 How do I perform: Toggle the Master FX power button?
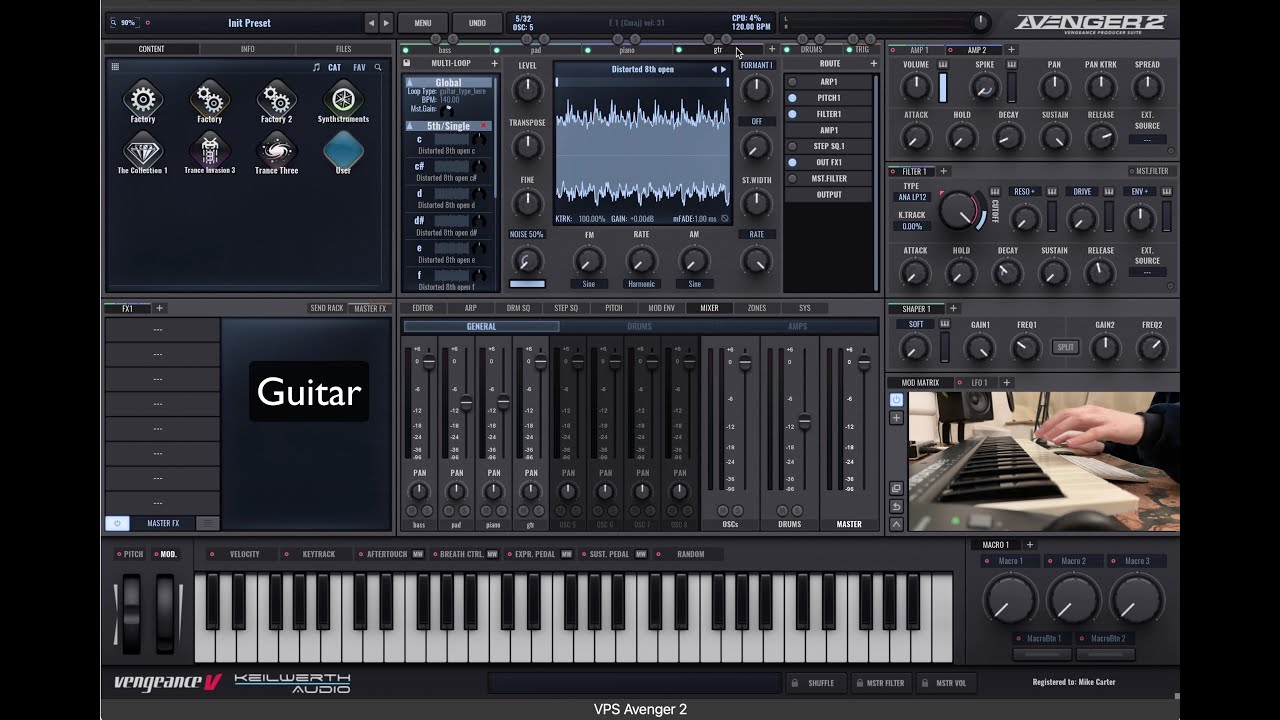coord(117,523)
